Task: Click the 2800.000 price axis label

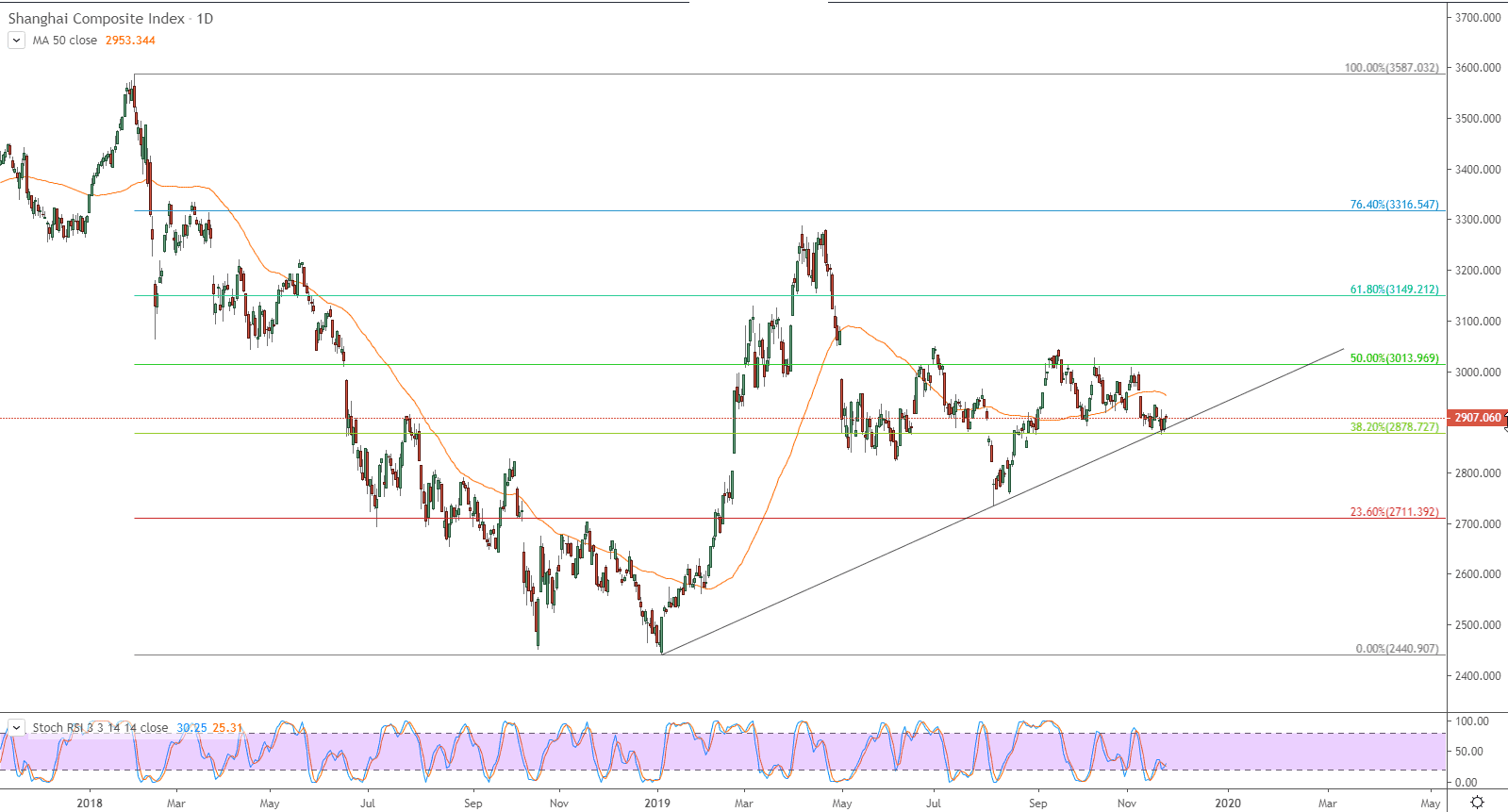Action: coord(1478,473)
